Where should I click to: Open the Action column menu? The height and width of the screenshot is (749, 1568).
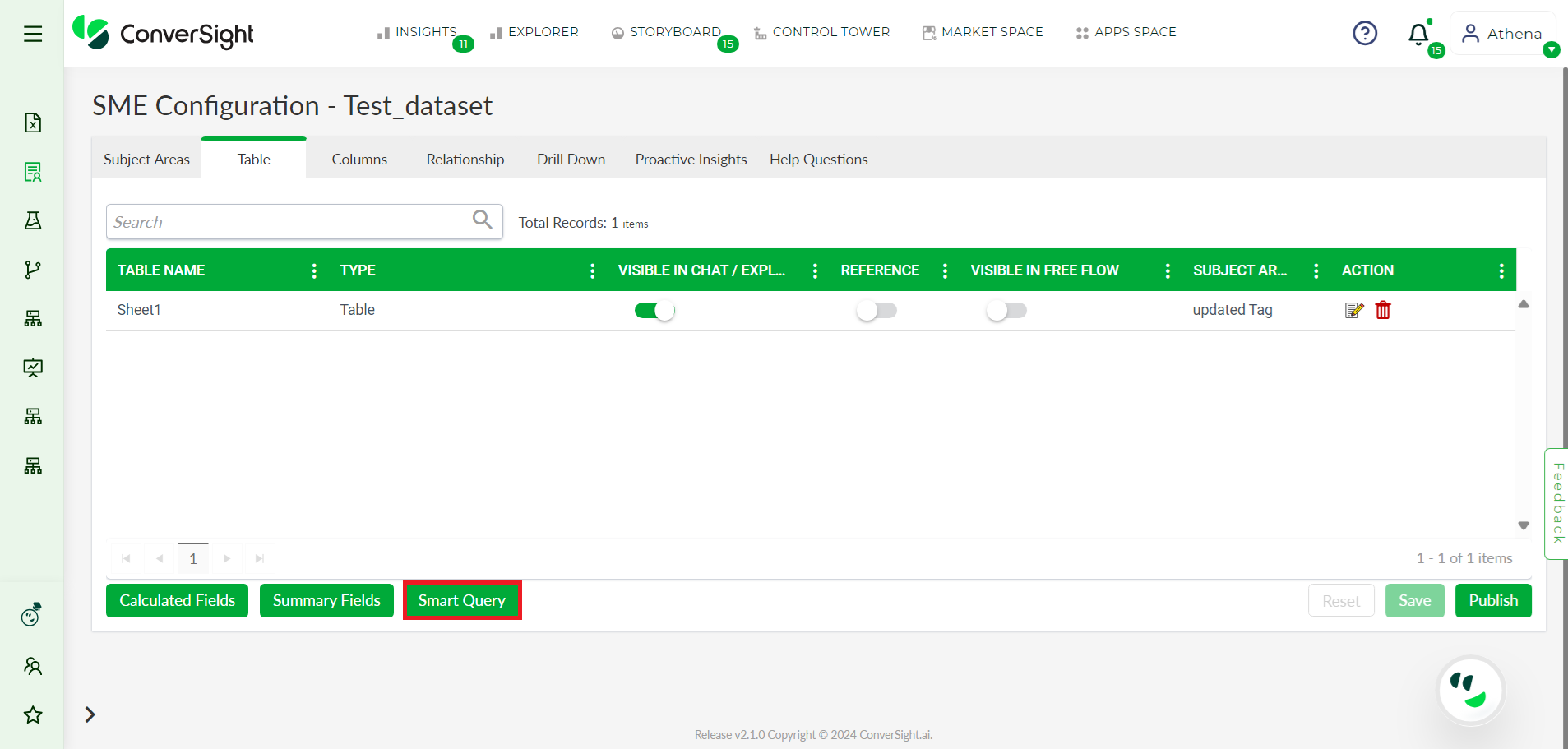pyautogui.click(x=1501, y=270)
